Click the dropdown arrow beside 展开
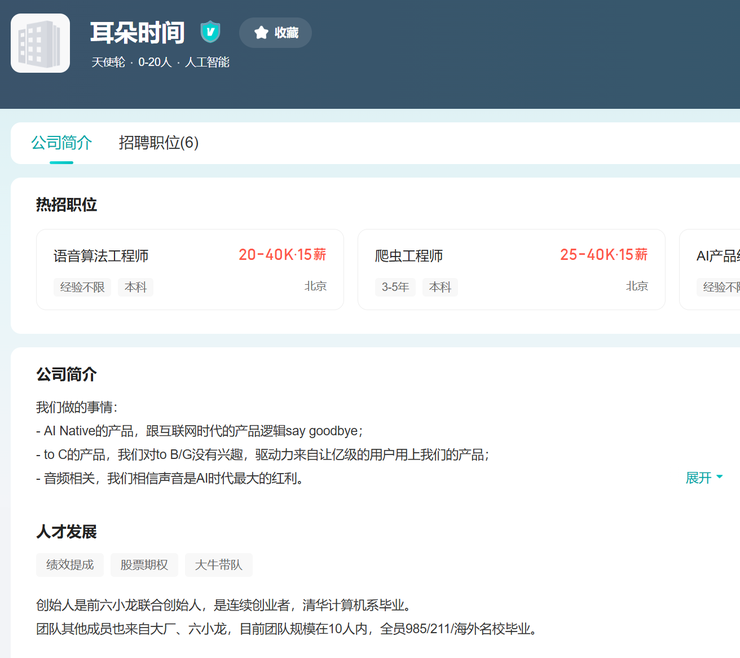Image resolution: width=740 pixels, height=658 pixels. tap(720, 478)
